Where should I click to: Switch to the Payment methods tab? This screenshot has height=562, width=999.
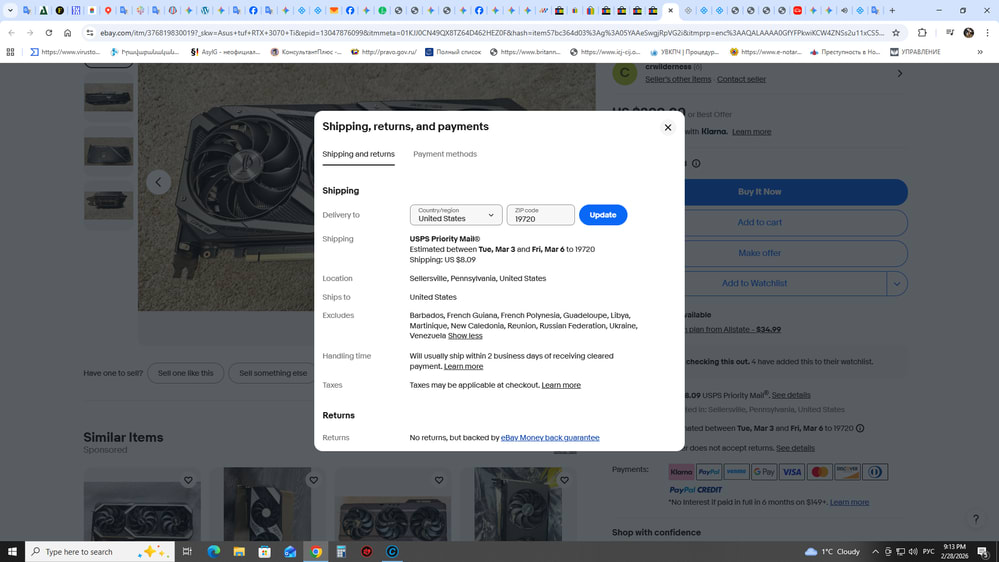[445, 154]
